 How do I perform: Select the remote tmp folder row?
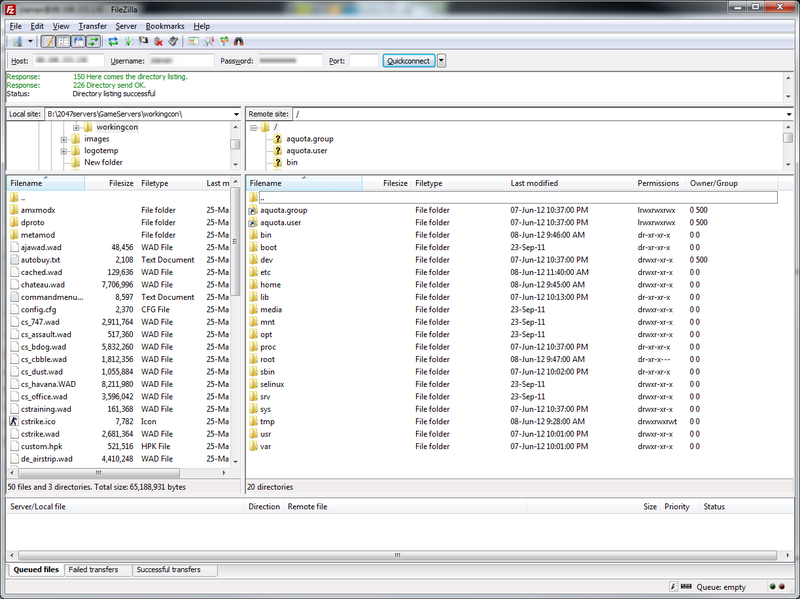pyautogui.click(x=512, y=421)
